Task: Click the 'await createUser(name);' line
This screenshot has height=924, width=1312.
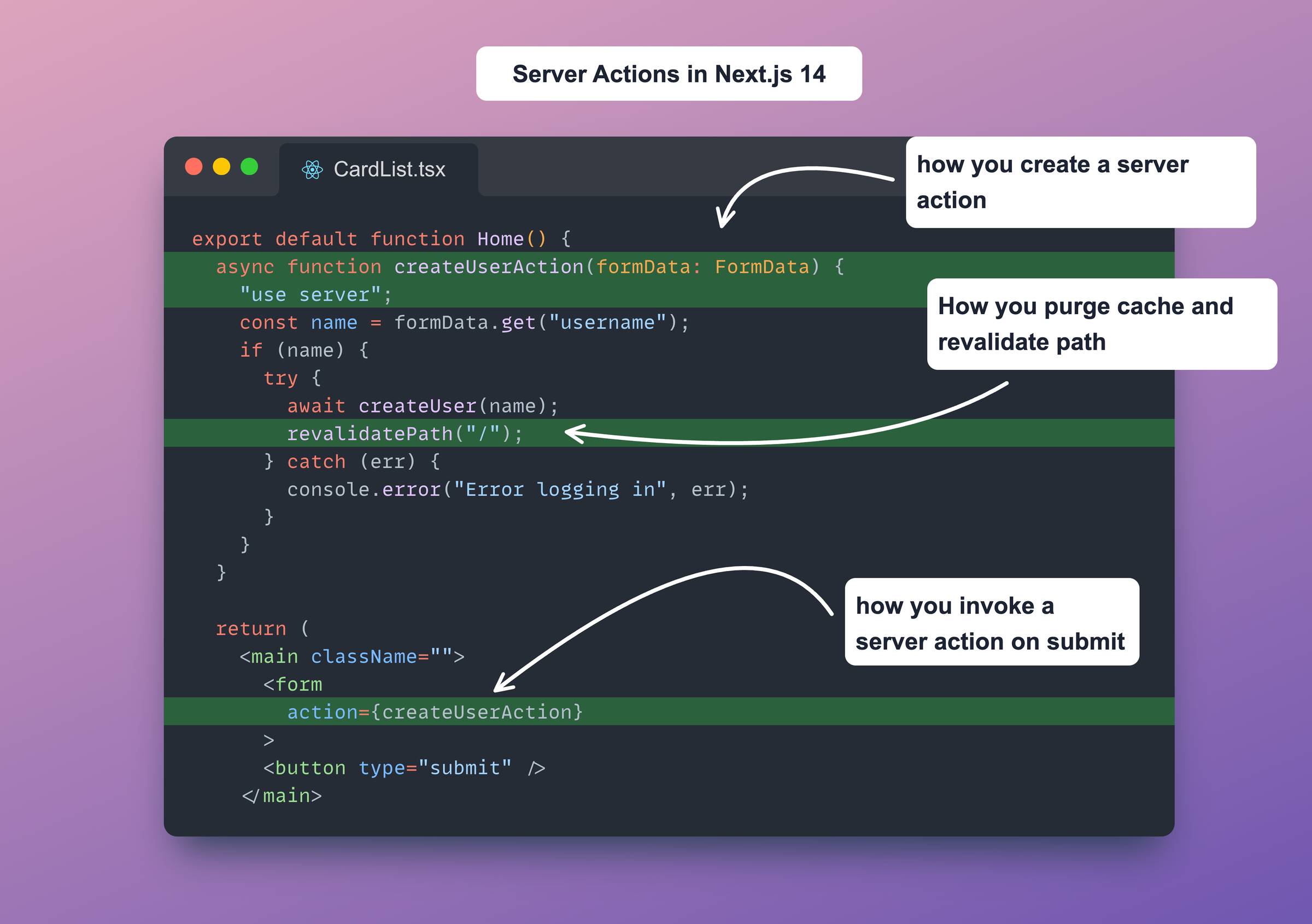Action: (423, 406)
